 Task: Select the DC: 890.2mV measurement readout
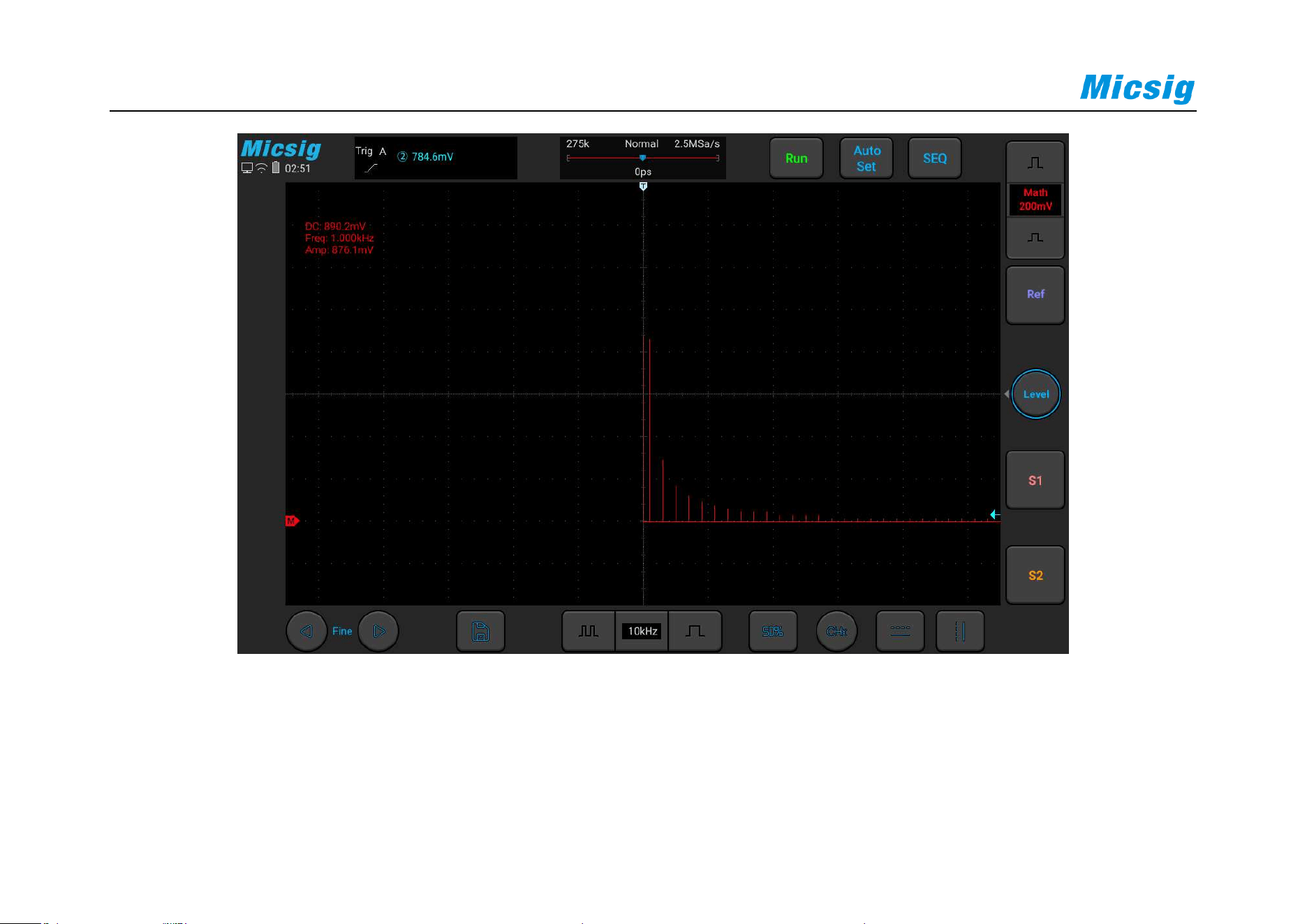pyautogui.click(x=335, y=226)
